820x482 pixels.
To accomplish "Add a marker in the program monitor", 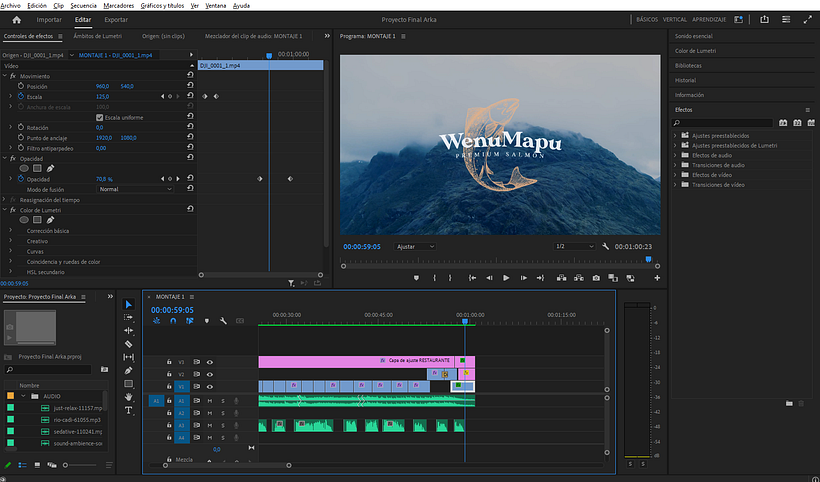I will [x=416, y=278].
